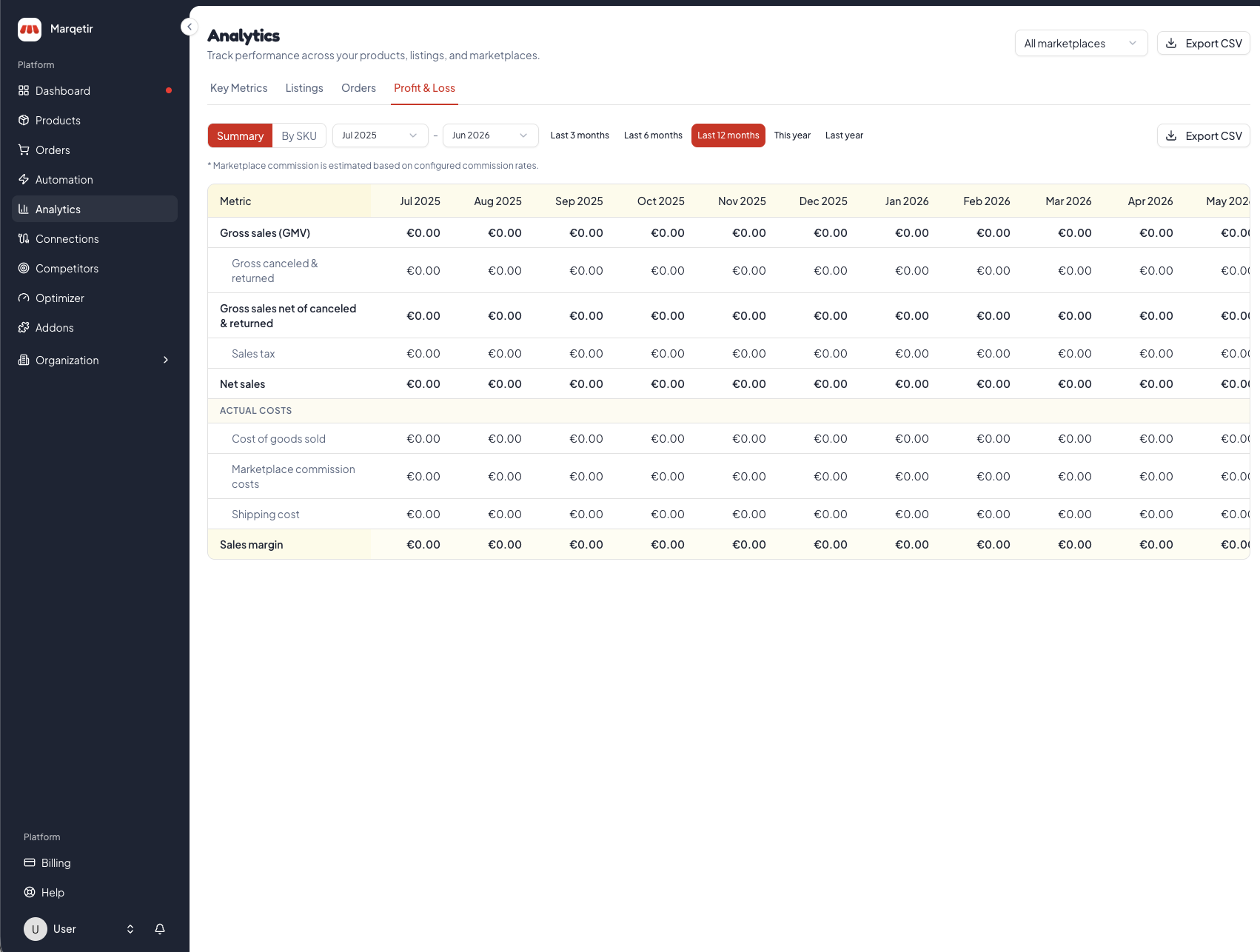Switch to the Key Metrics tab
Screen dimensions: 1260x952
coord(238,88)
